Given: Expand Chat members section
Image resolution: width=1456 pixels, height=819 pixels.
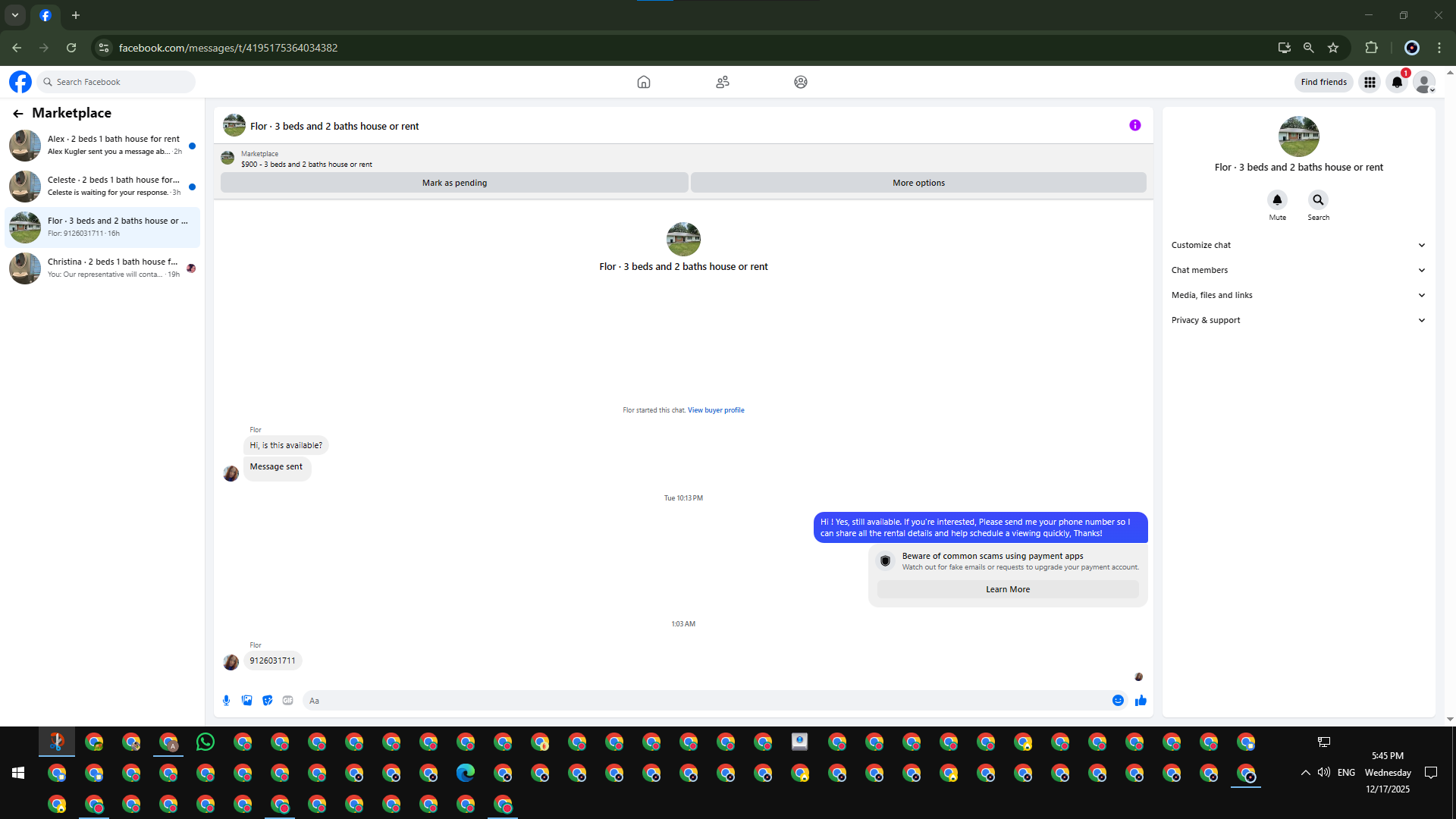Looking at the screenshot, I should (1298, 270).
